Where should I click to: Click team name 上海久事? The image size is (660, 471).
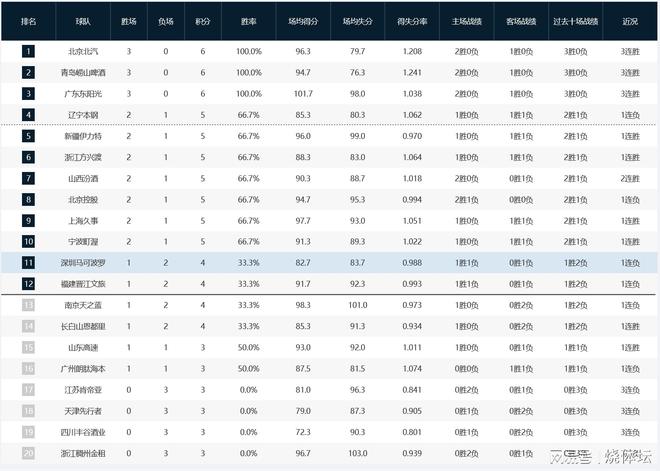(x=82, y=220)
